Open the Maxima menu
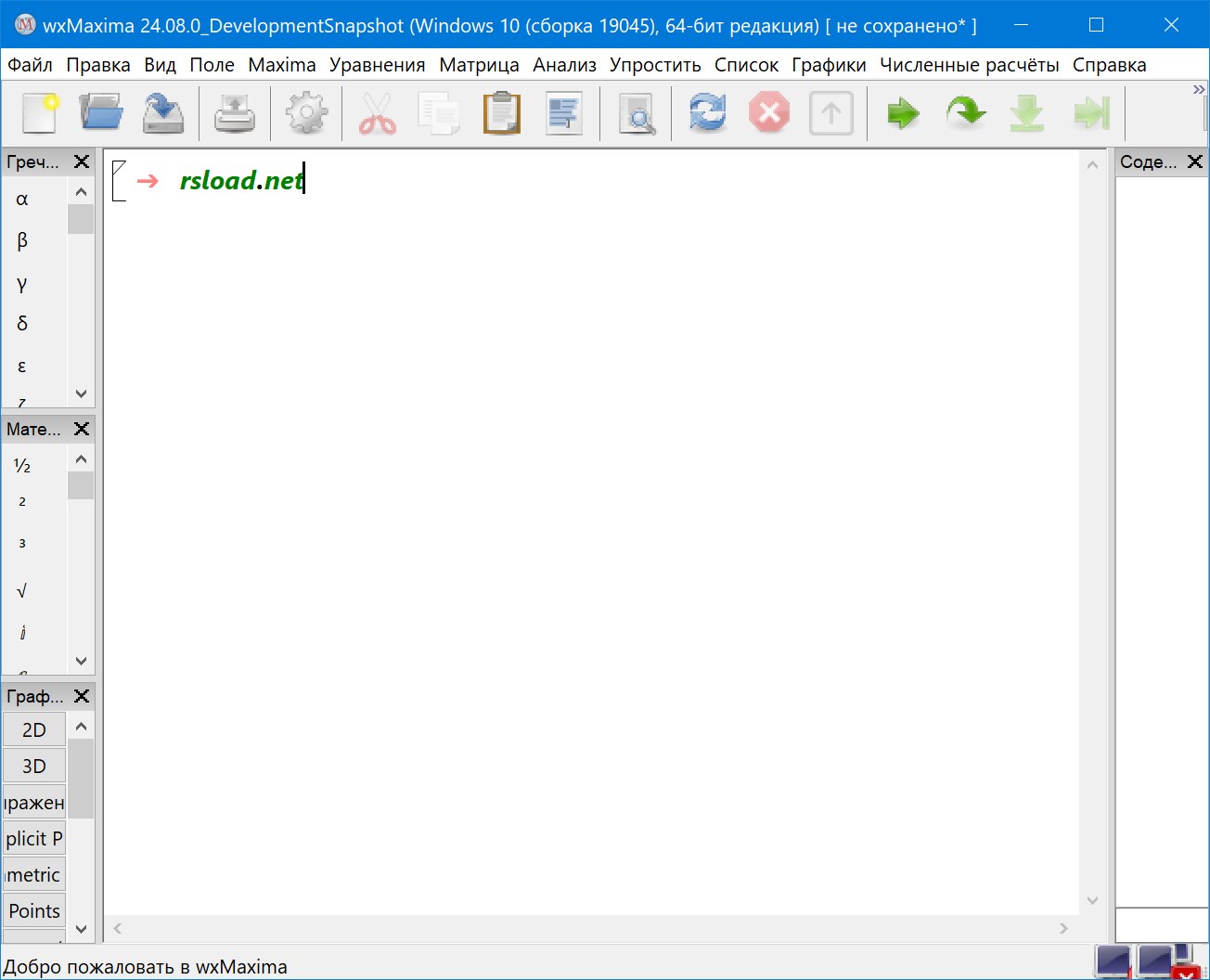 282,65
